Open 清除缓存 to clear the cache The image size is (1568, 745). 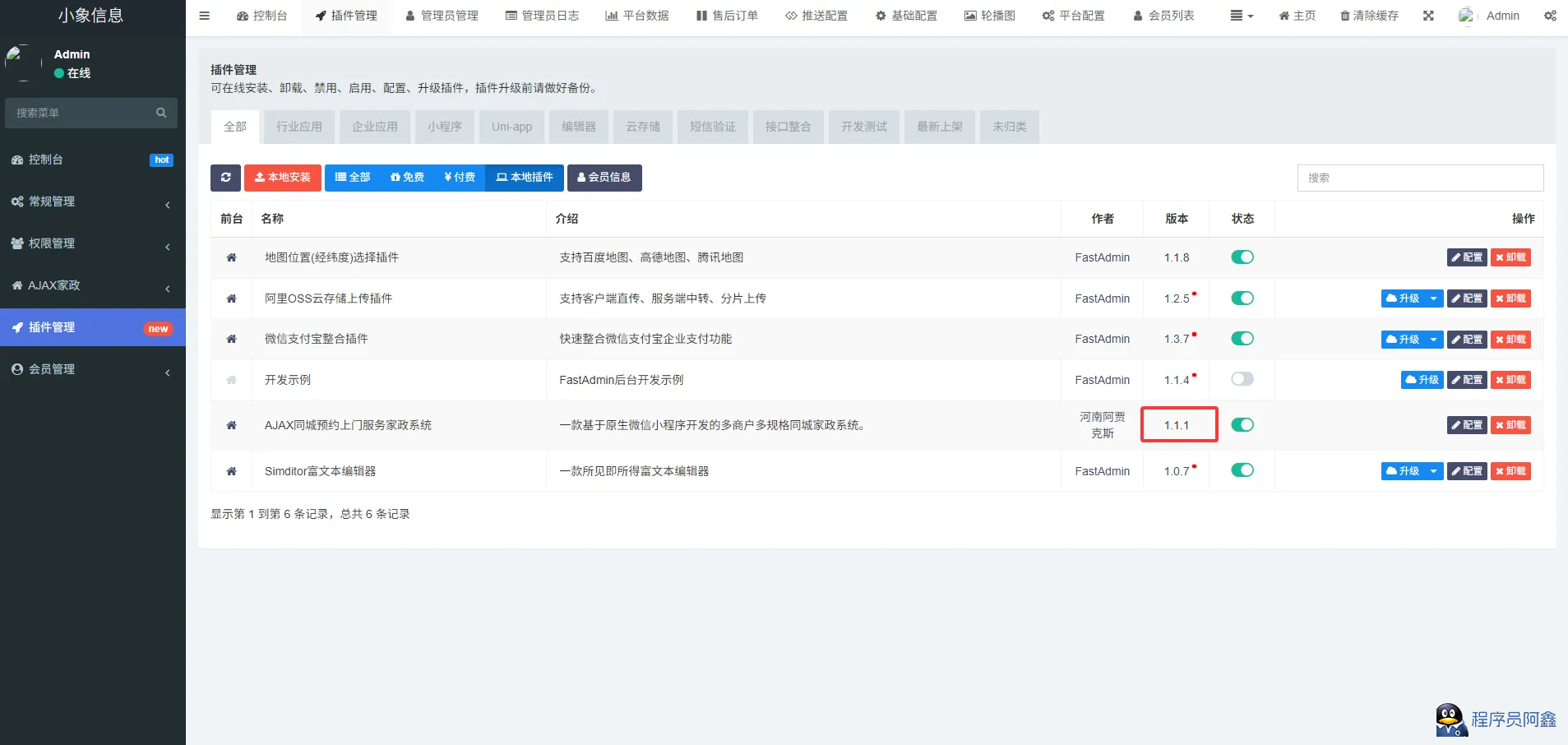(x=1367, y=15)
